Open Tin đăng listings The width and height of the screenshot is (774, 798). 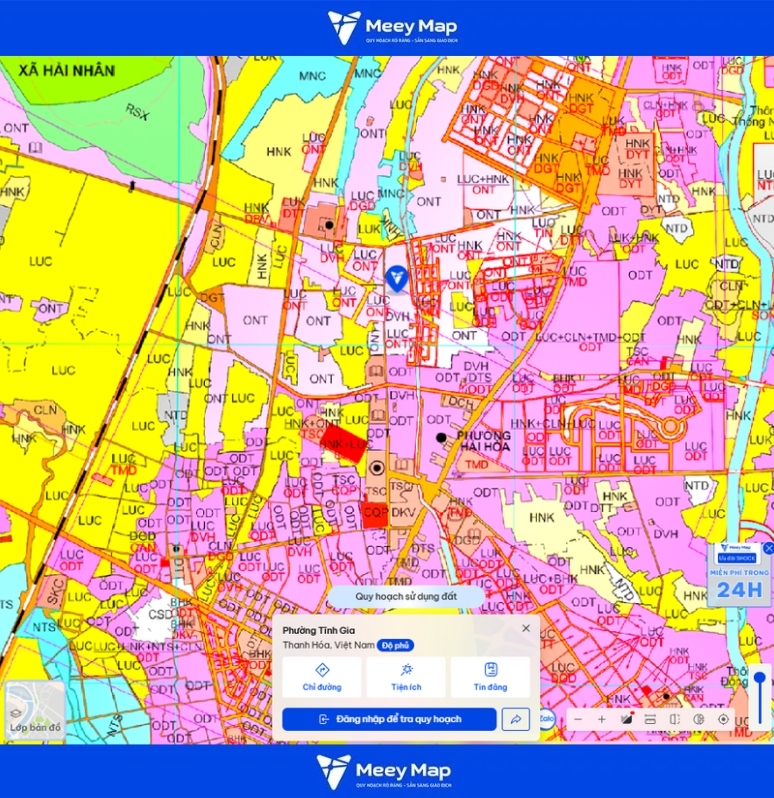tap(490, 677)
